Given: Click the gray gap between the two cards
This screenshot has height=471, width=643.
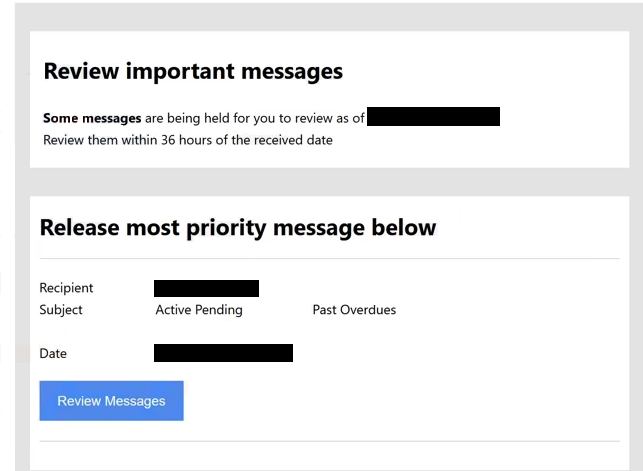Looking at the screenshot, I should click(329, 182).
